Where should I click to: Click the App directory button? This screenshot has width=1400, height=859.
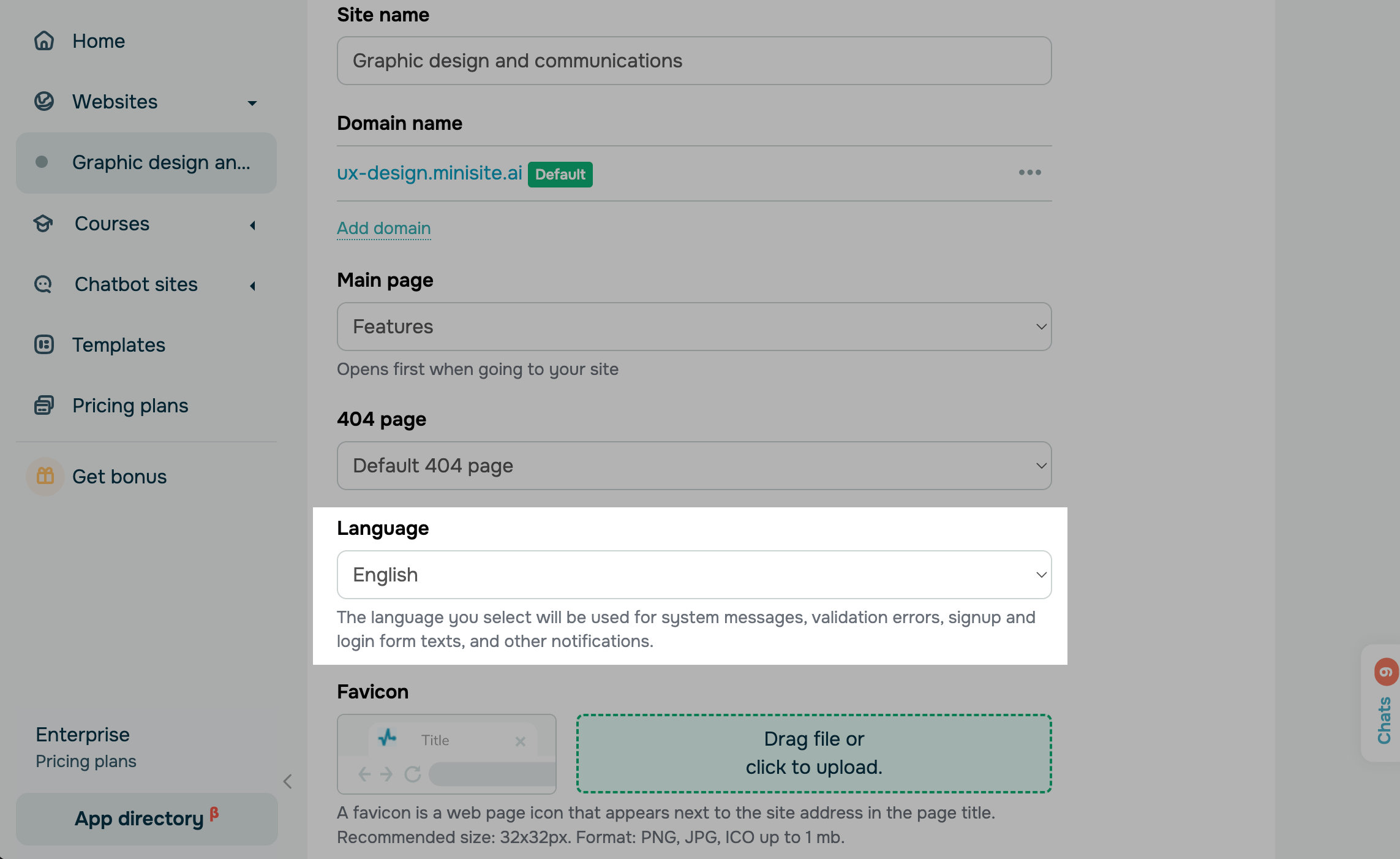click(x=146, y=819)
